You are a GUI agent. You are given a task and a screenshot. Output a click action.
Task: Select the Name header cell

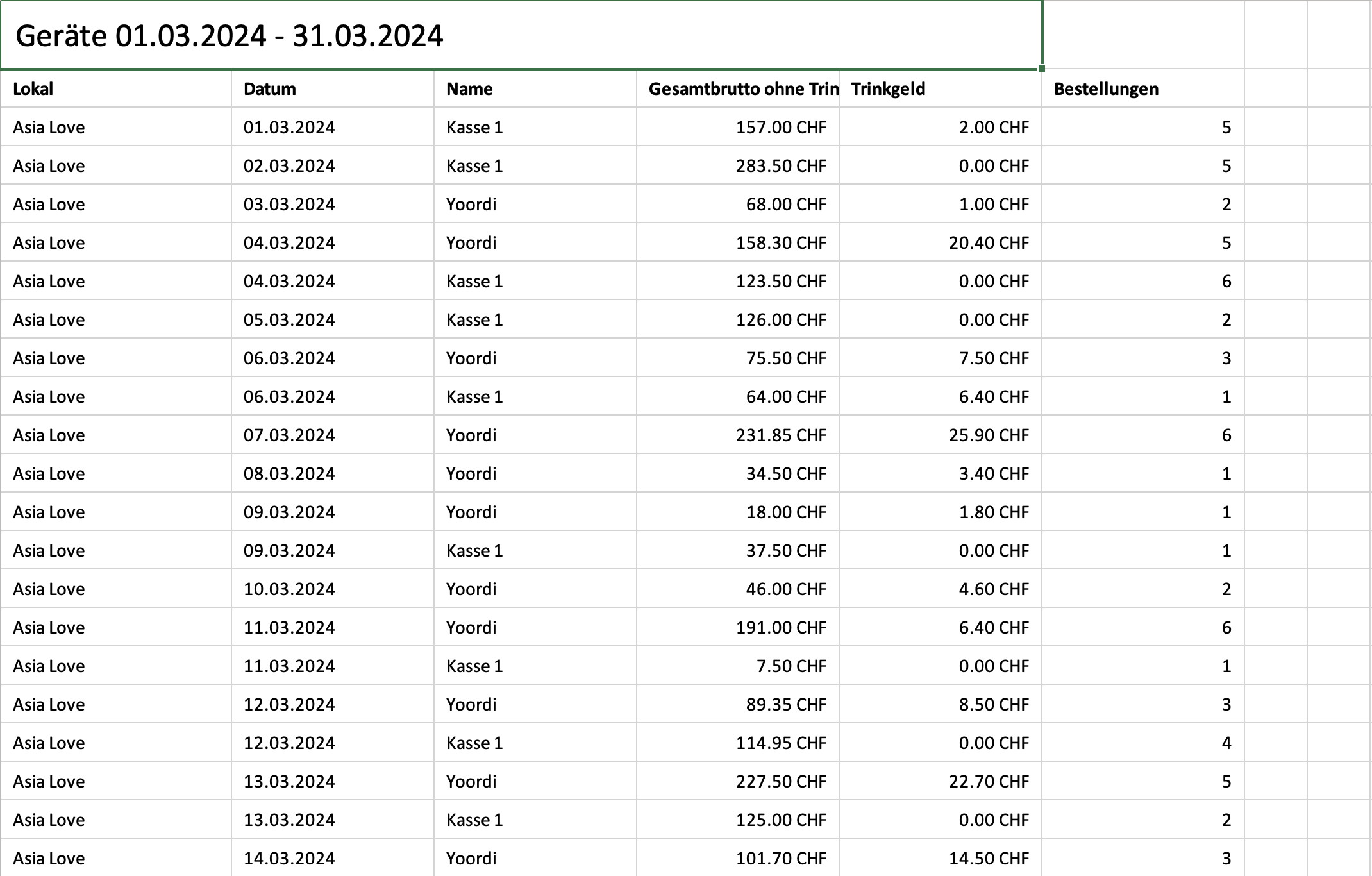coord(535,88)
